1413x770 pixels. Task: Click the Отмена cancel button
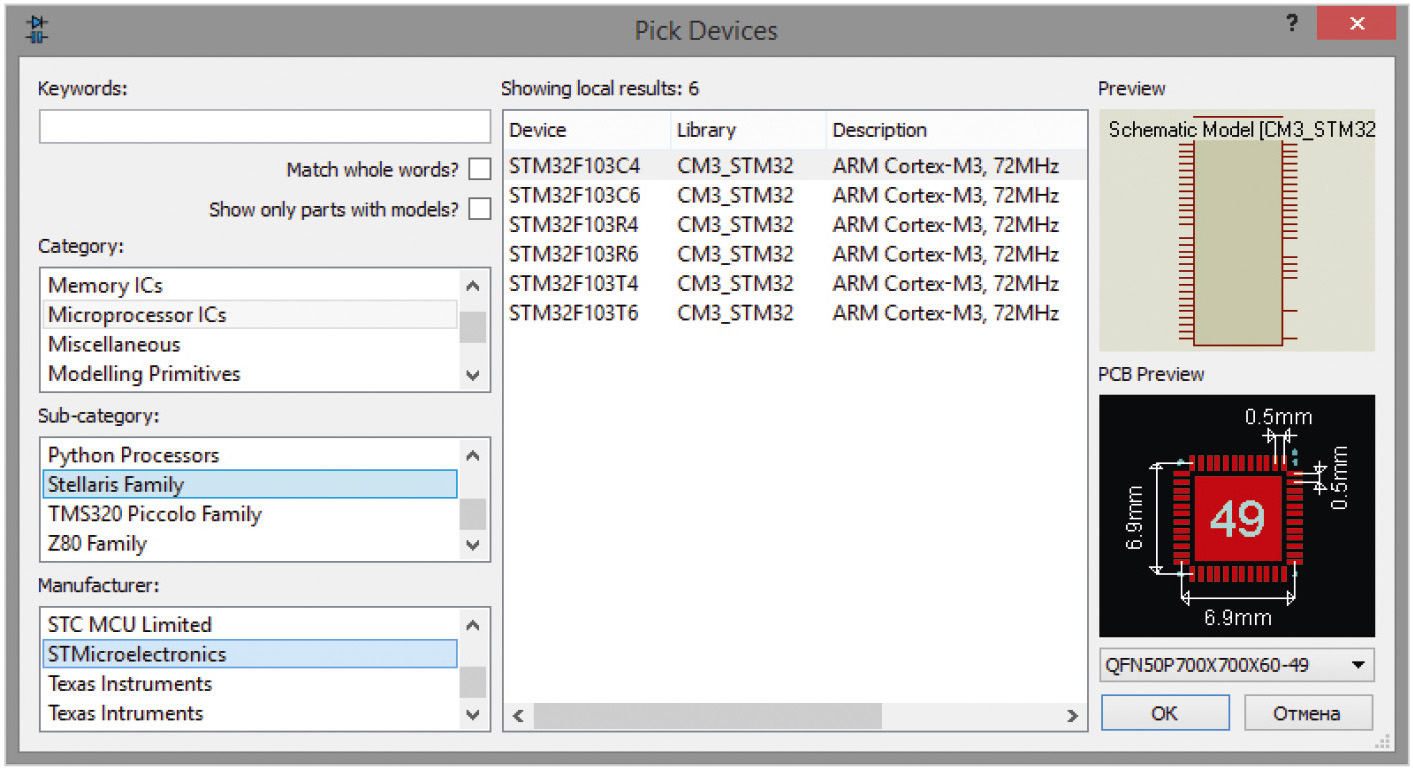pos(1307,713)
